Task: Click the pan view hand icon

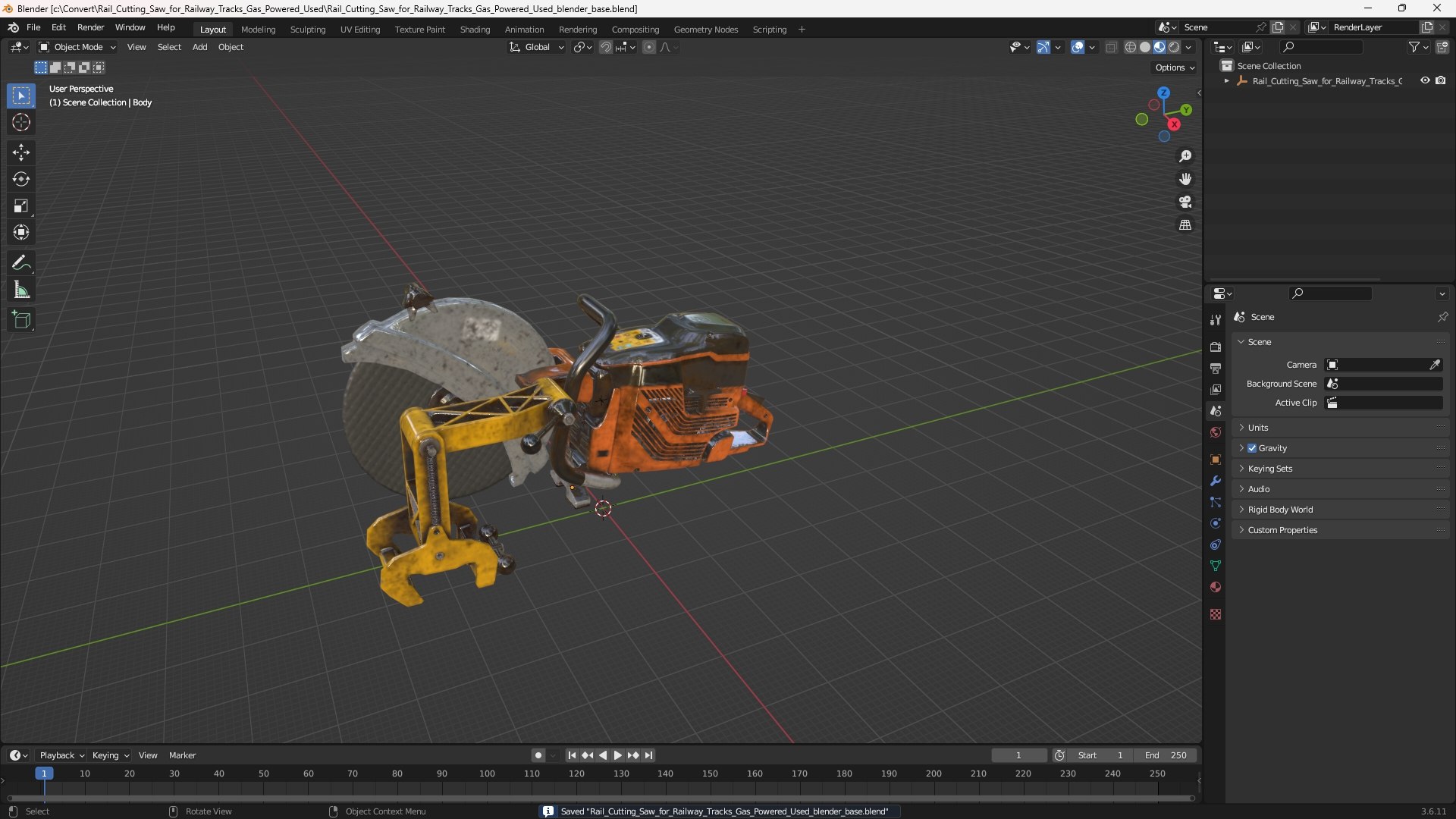Action: point(1185,179)
